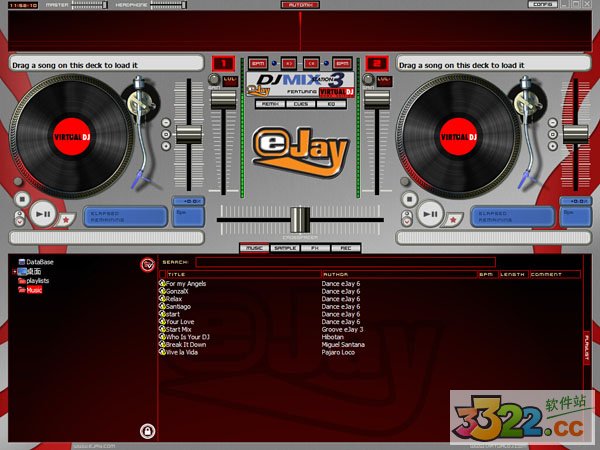This screenshot has height=450, width=600.
Task: Click deck 2's tonearm
Action: click(x=530, y=130)
